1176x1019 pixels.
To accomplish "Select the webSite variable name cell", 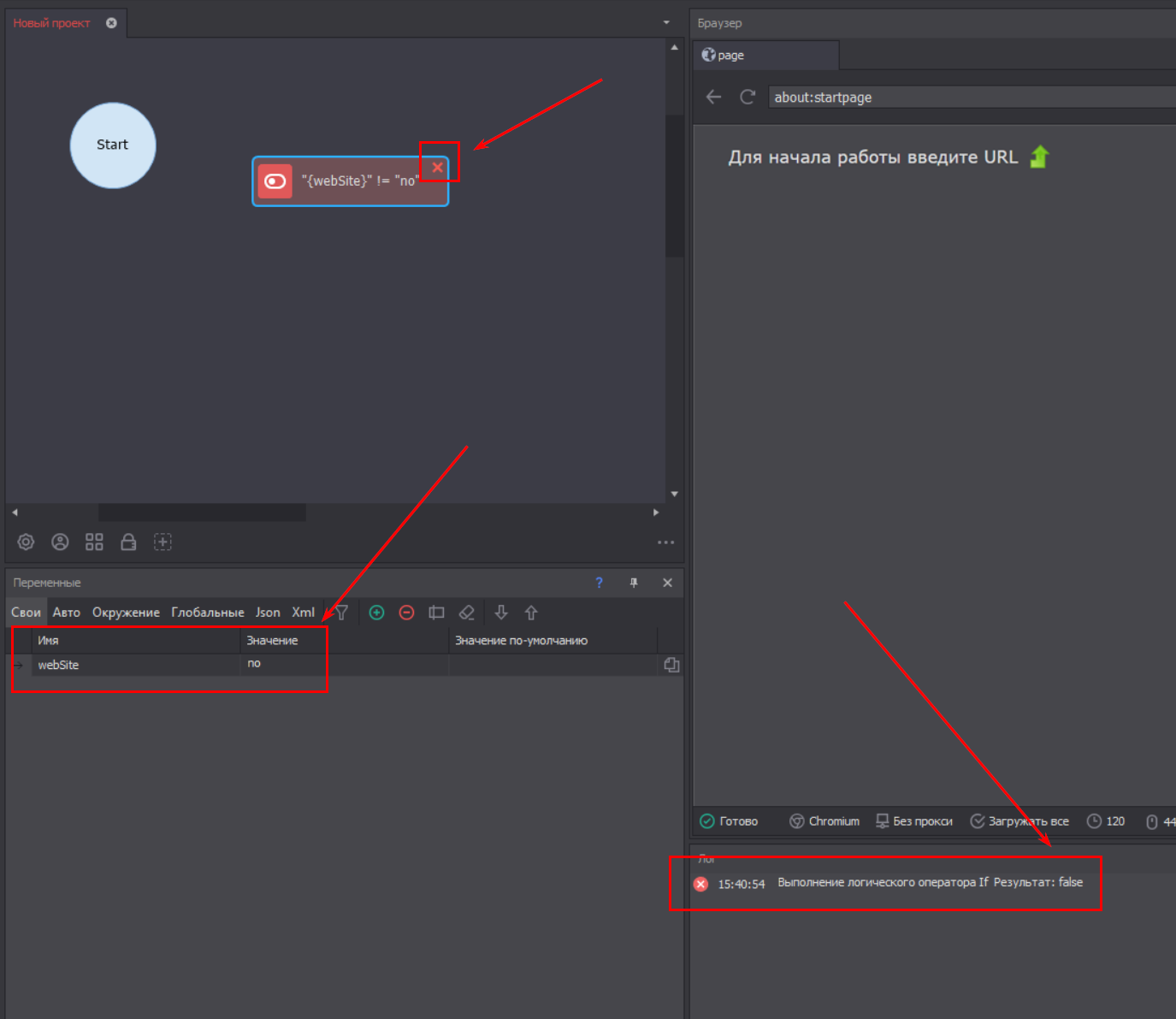I will click(x=135, y=665).
